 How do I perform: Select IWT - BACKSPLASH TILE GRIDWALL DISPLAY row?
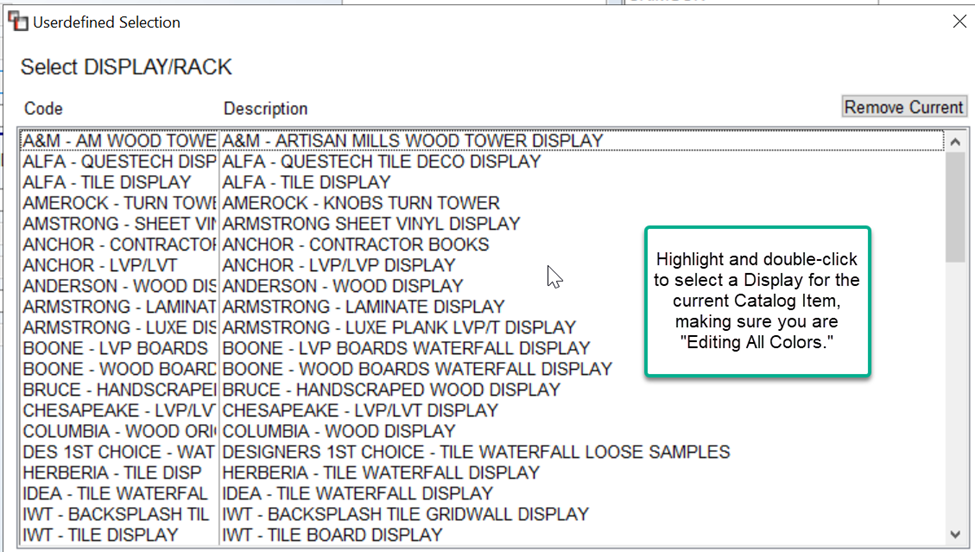pyautogui.click(x=482, y=514)
